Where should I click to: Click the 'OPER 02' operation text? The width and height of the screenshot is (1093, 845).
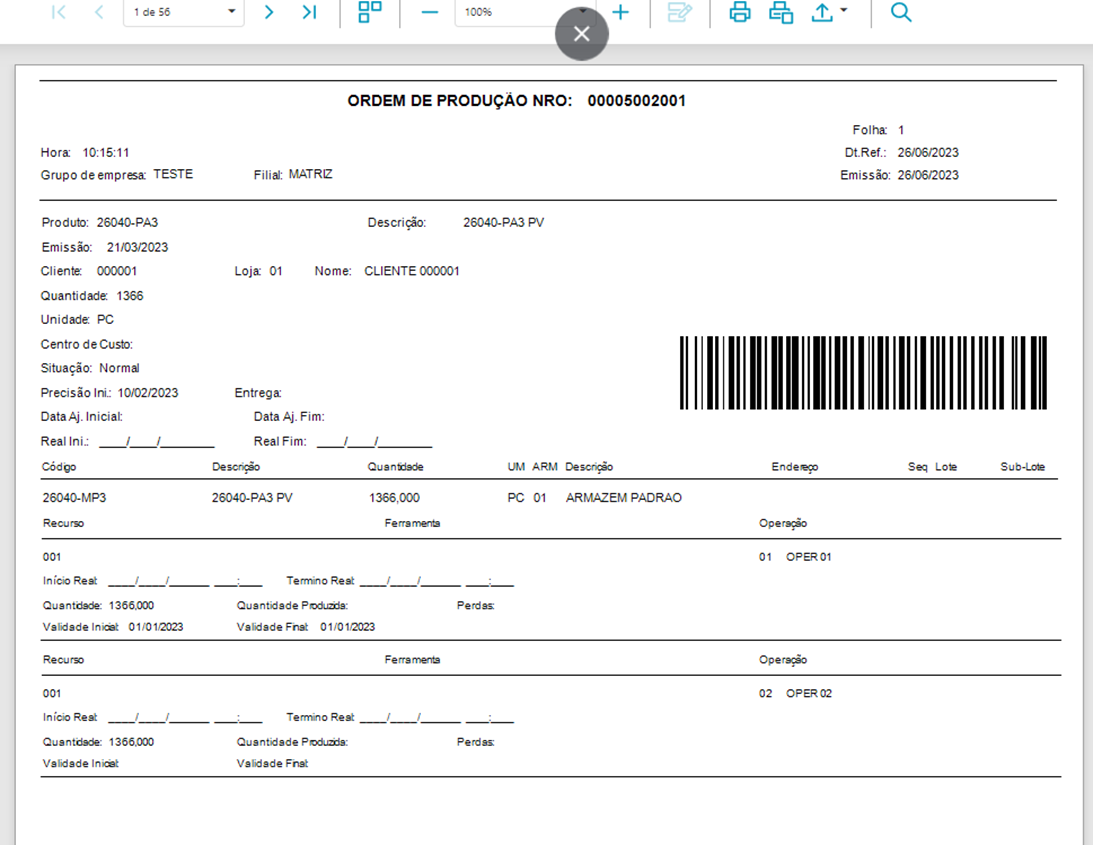click(x=809, y=694)
